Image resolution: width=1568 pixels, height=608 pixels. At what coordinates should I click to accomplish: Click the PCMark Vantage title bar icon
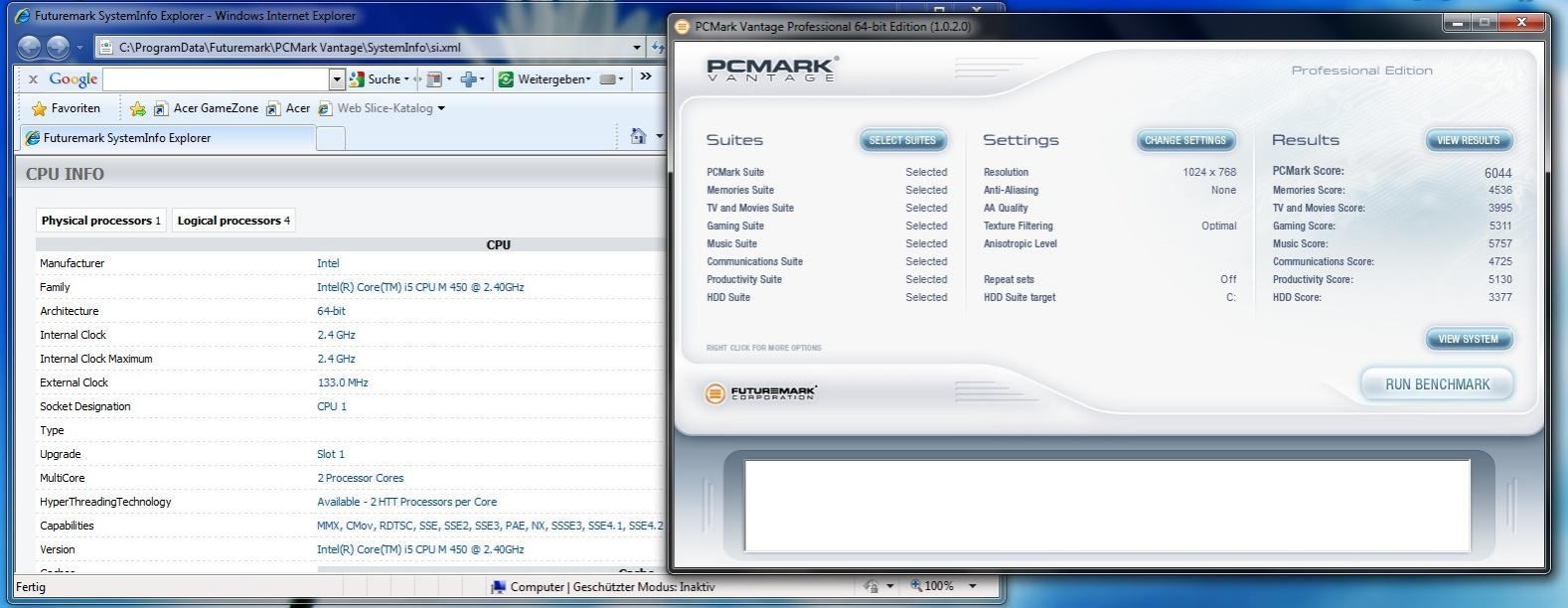pyautogui.click(x=683, y=27)
